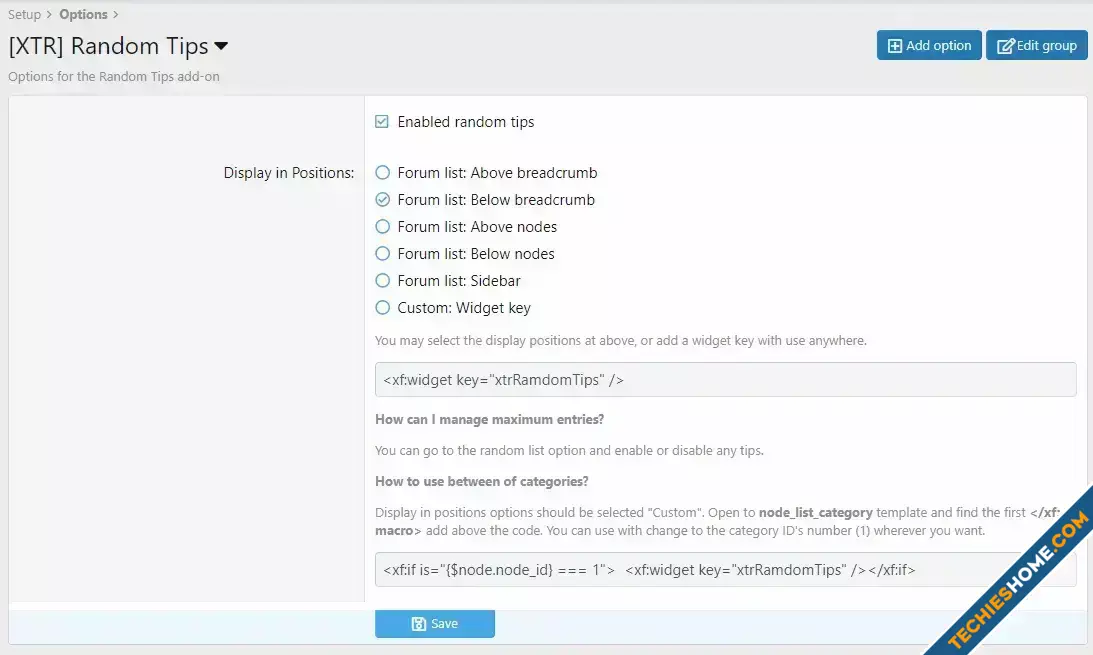Image resolution: width=1093 pixels, height=655 pixels.
Task: Select Forum list: Above breadcrumb radio
Action: point(383,173)
